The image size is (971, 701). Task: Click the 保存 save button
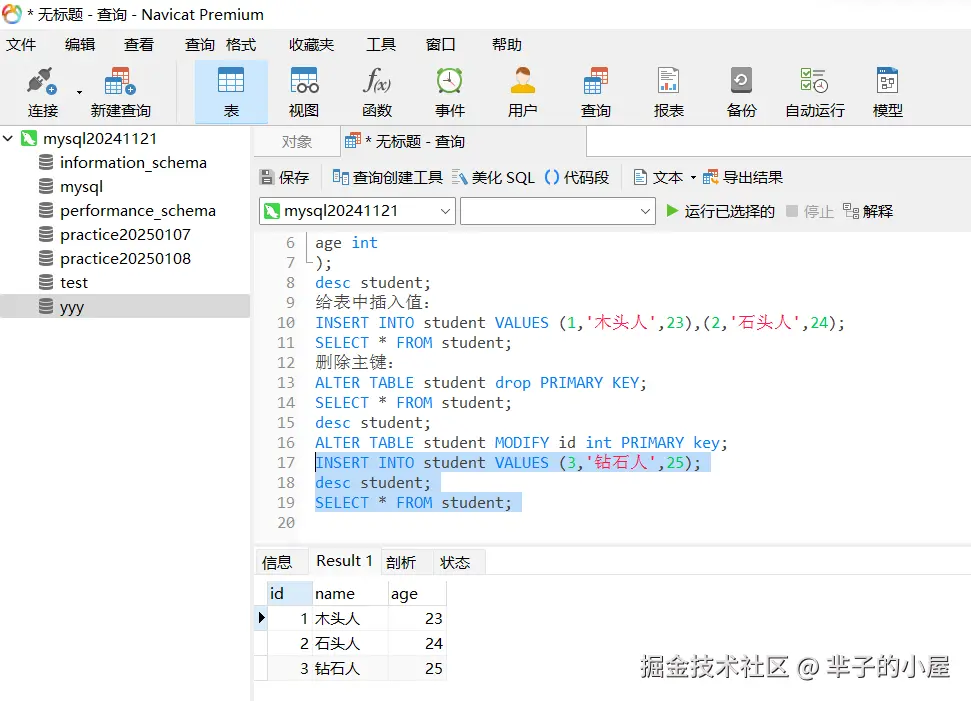(x=284, y=178)
